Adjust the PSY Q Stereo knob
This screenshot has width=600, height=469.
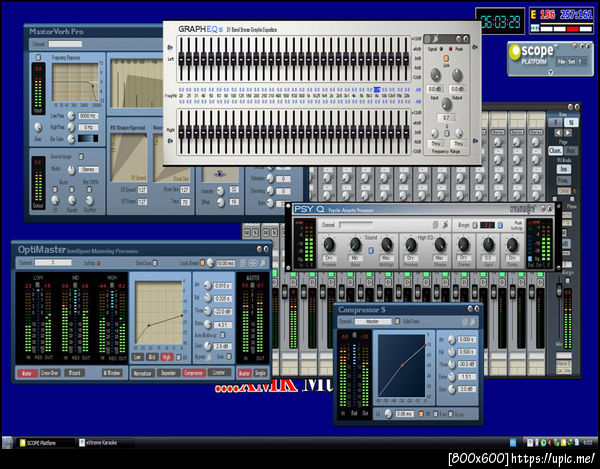click(x=464, y=244)
